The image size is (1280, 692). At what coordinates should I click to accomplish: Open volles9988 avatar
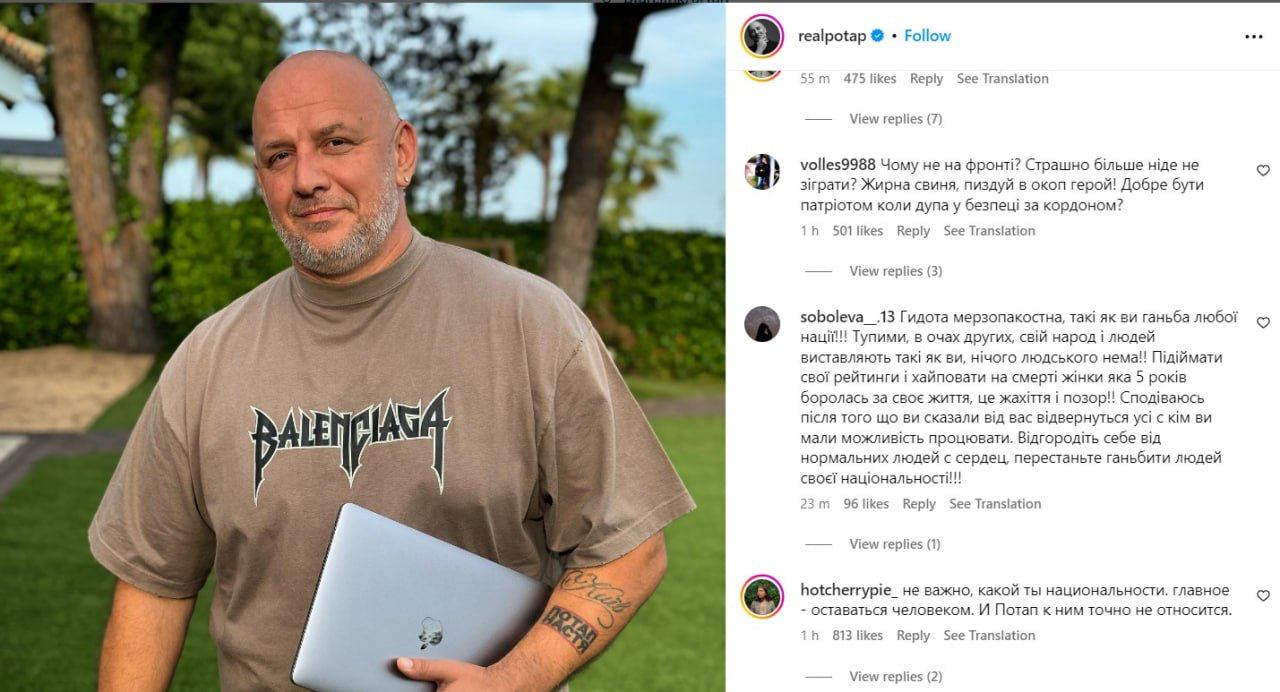(x=762, y=172)
